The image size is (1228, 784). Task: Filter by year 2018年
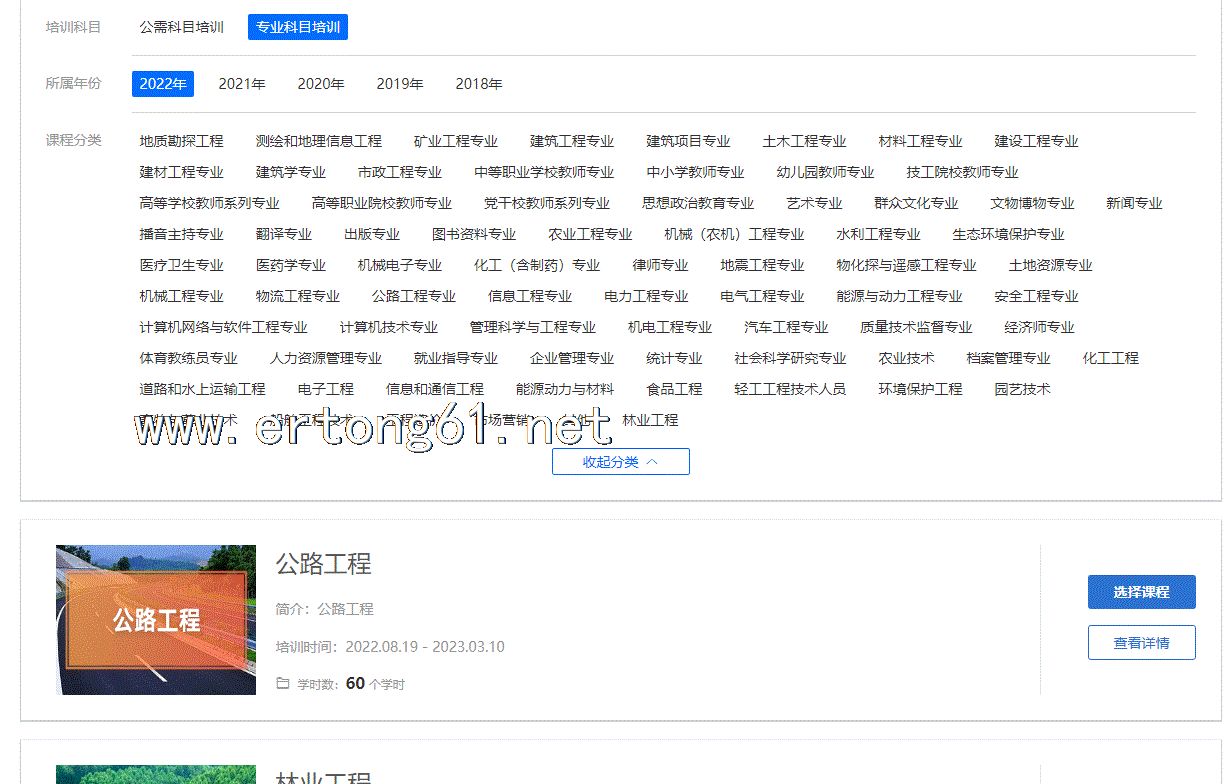[x=478, y=84]
